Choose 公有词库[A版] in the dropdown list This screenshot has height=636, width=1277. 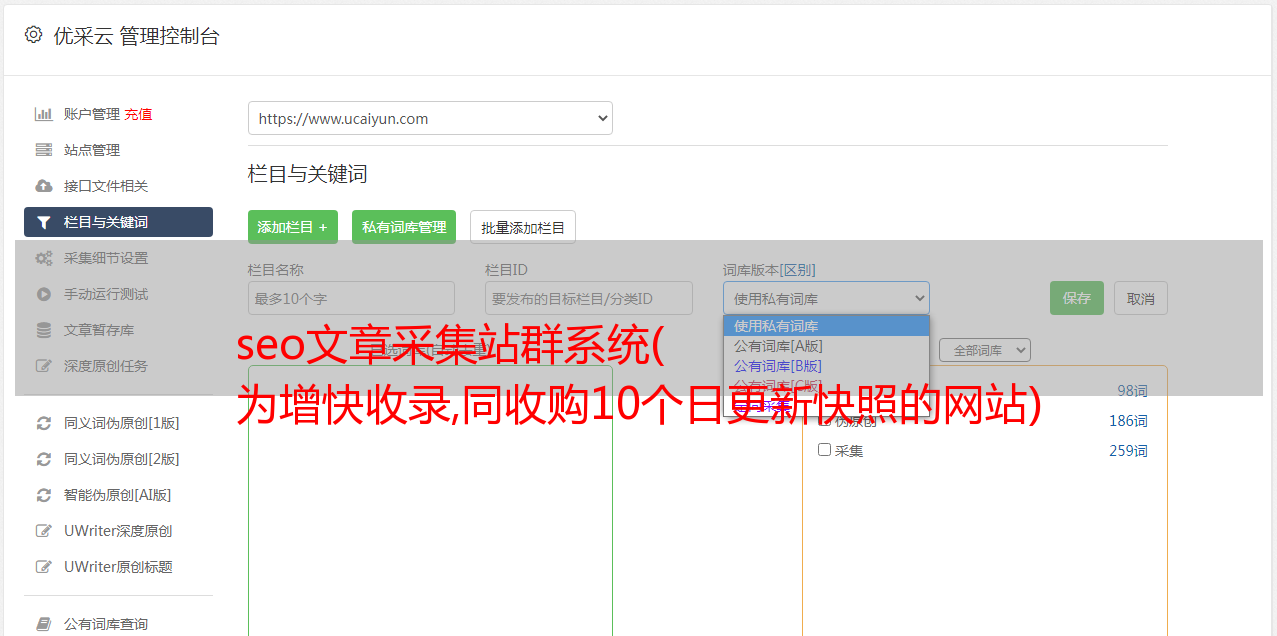pos(826,346)
